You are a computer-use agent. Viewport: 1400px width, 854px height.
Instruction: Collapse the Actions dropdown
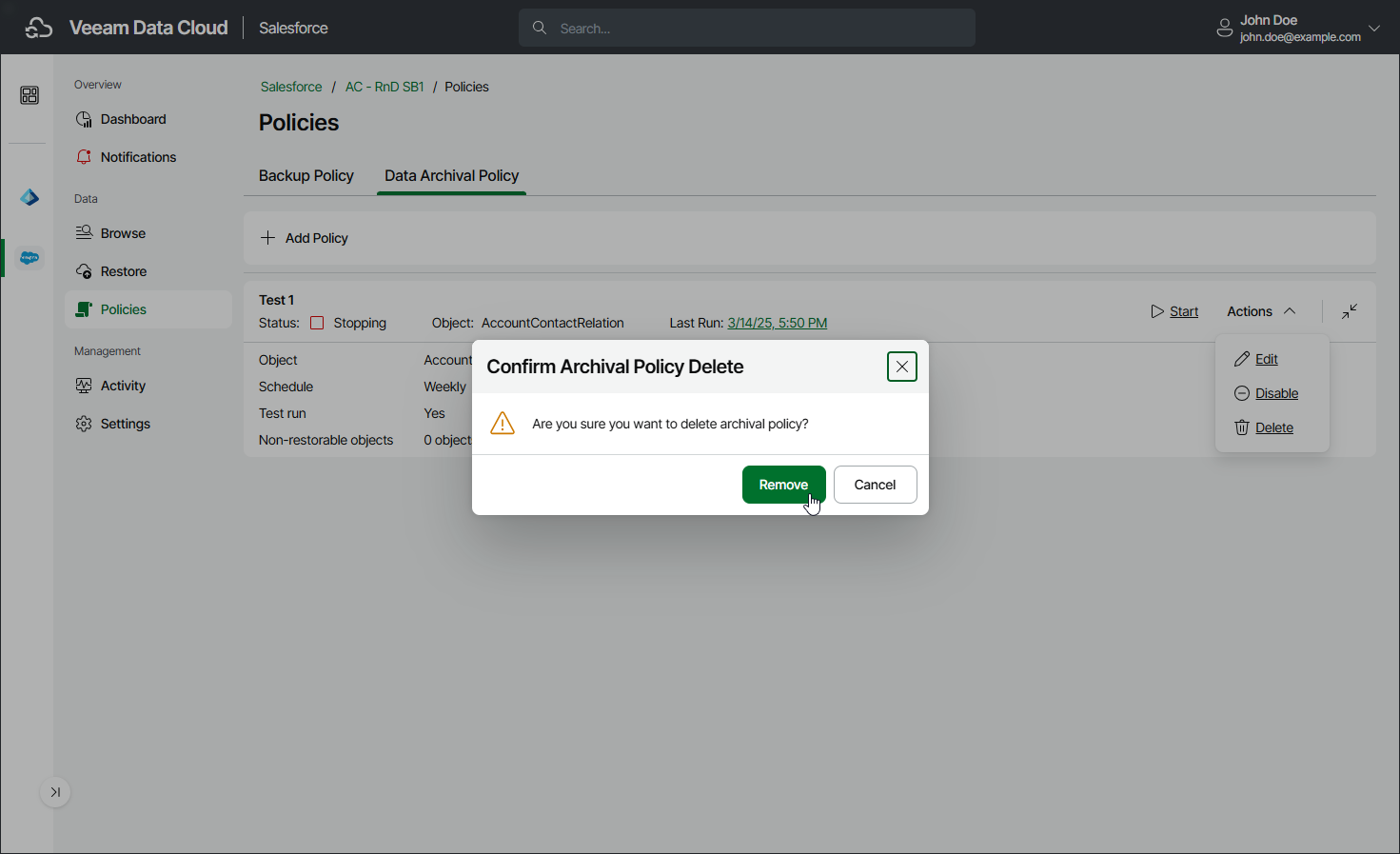point(1262,311)
